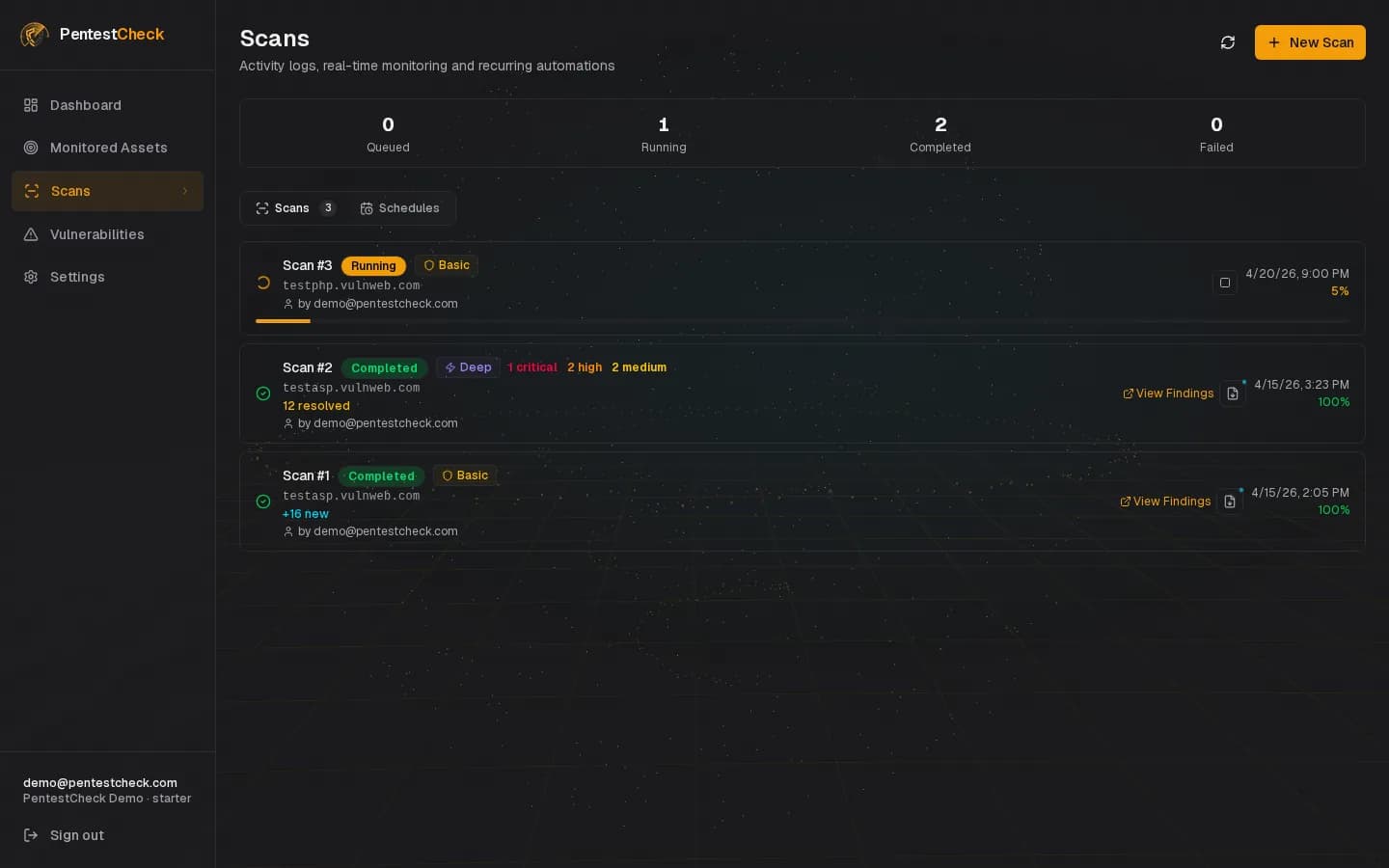The width and height of the screenshot is (1389, 868).
Task: Select Scans in the sidebar
Action: point(107,191)
